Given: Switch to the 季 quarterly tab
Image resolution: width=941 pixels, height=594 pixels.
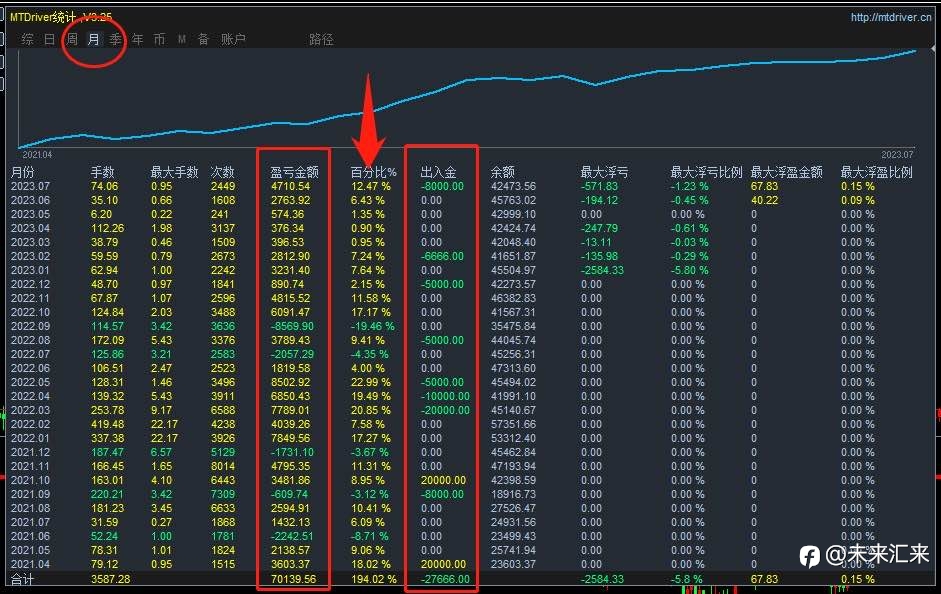Looking at the screenshot, I should point(115,40).
